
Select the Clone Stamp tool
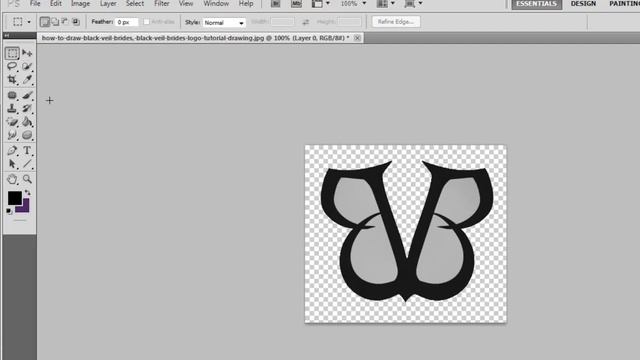(12, 108)
